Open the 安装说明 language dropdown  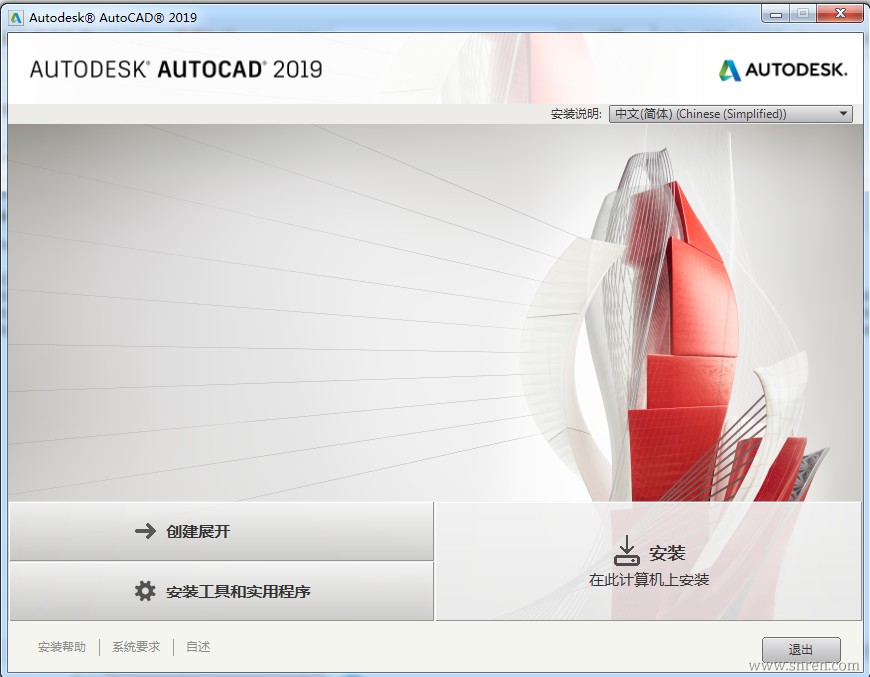(731, 114)
